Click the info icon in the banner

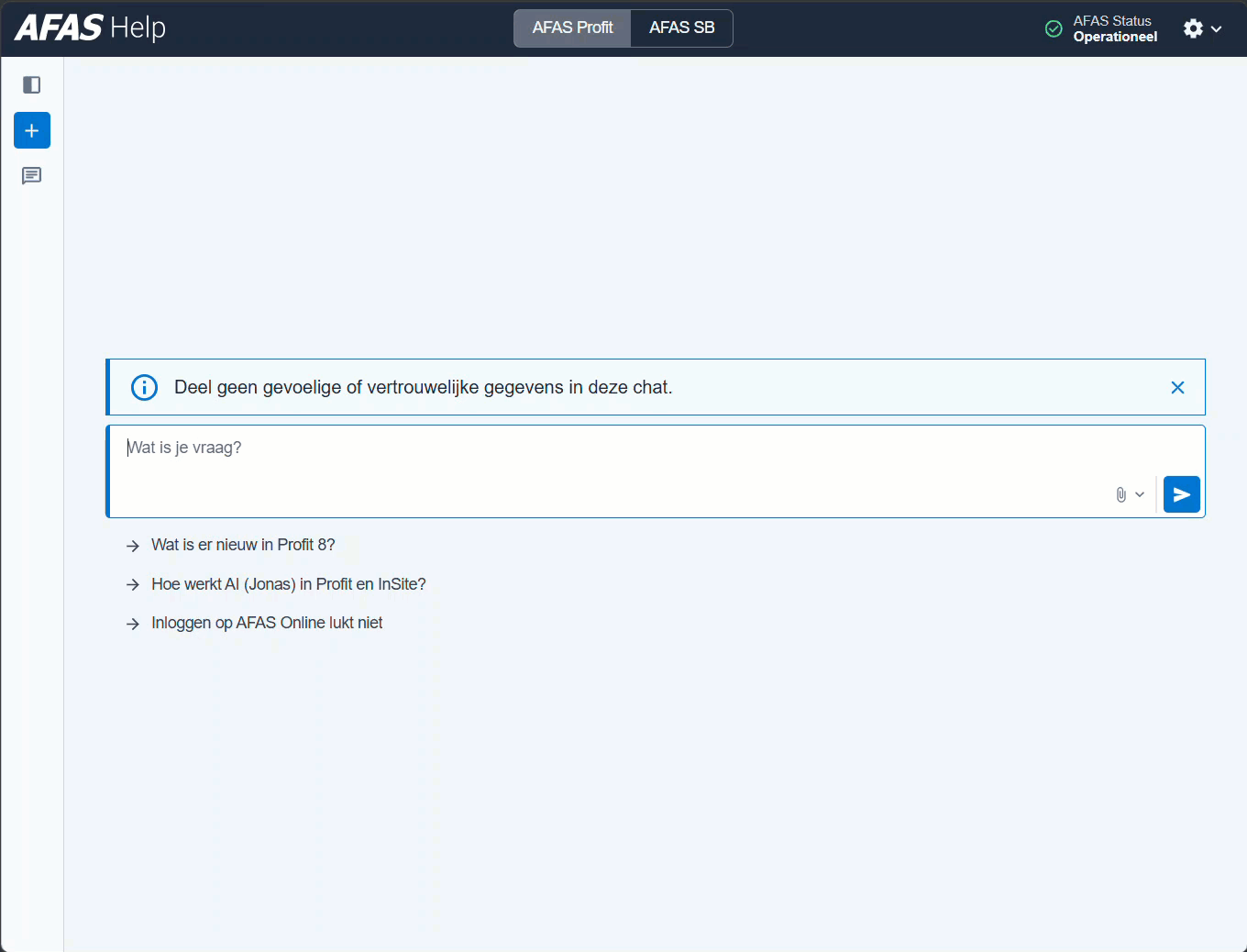[145, 388]
